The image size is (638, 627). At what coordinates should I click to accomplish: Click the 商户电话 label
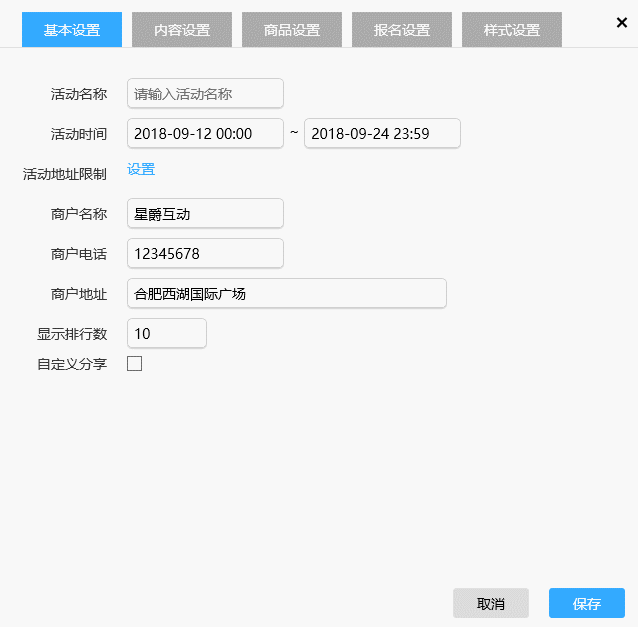coord(79,254)
